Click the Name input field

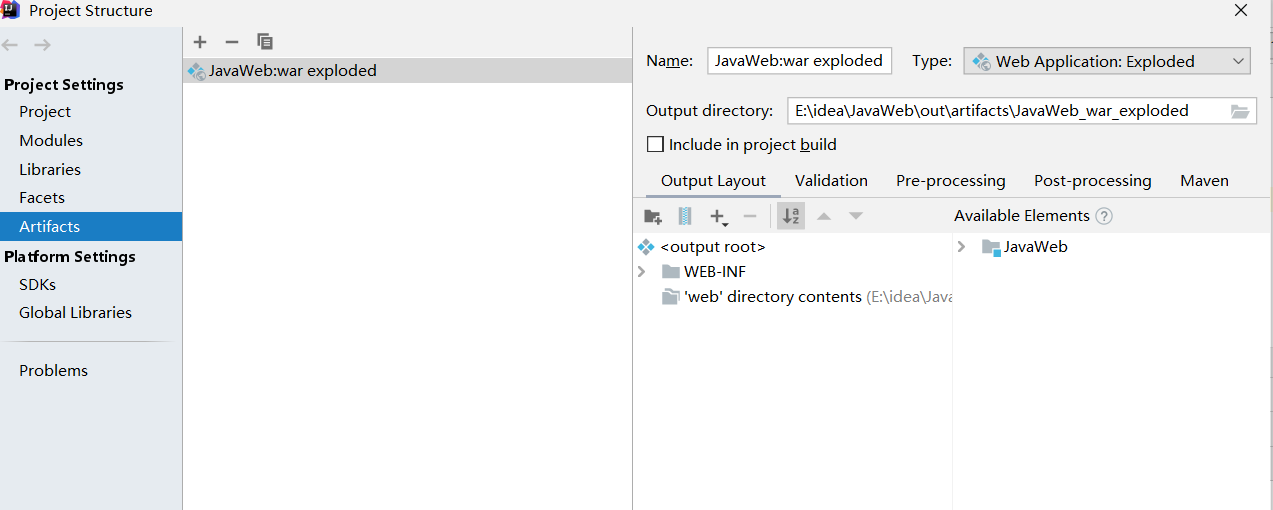click(799, 61)
